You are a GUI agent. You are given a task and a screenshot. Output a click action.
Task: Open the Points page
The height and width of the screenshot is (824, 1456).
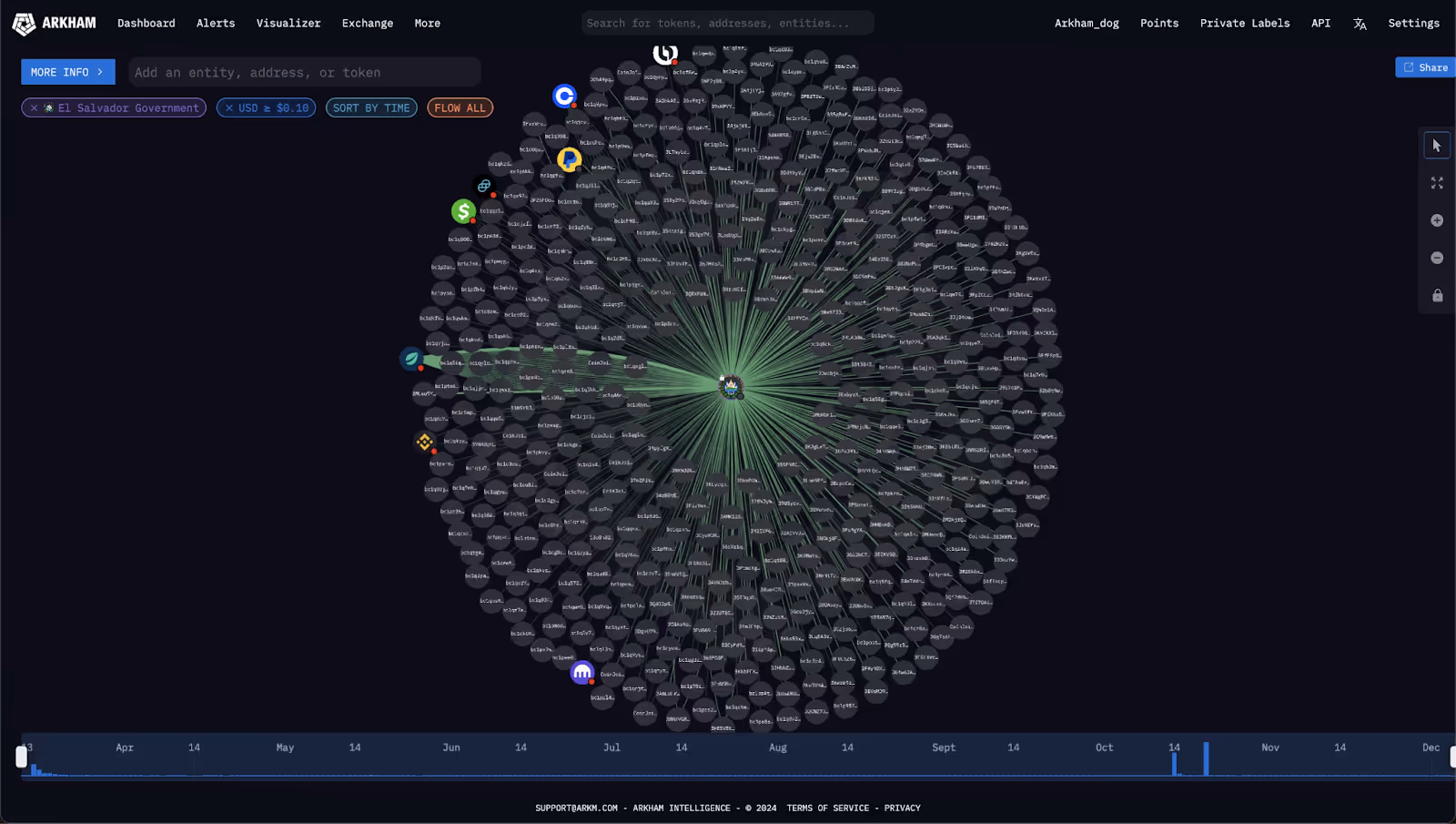[1159, 24]
